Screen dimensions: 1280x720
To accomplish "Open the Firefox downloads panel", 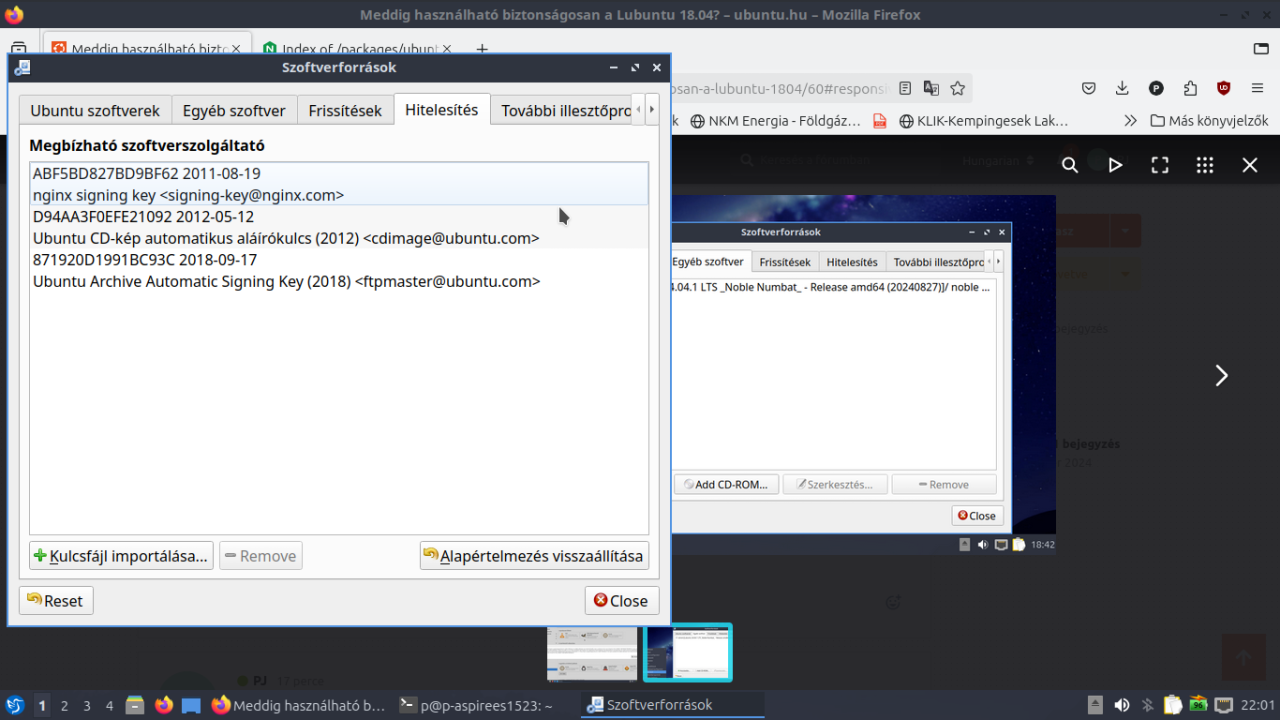I will point(1122,88).
